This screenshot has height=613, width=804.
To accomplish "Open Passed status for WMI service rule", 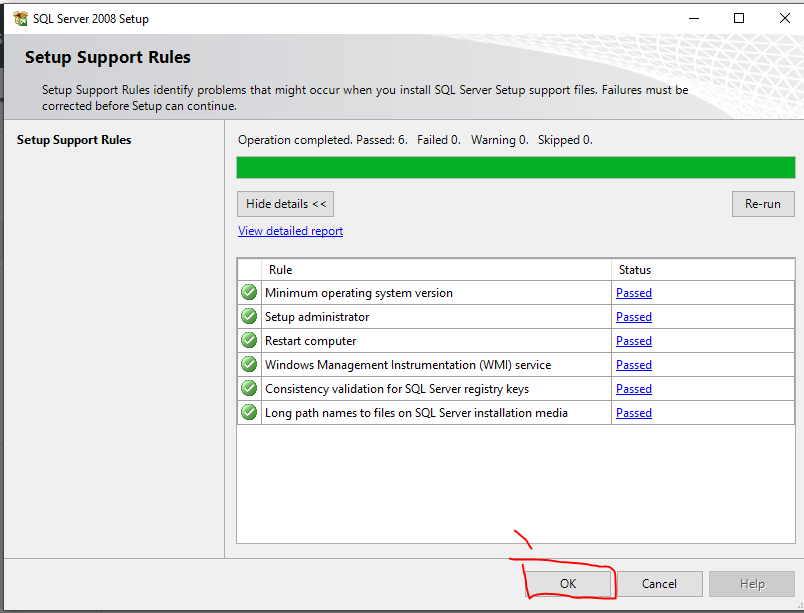I will pyautogui.click(x=634, y=365).
